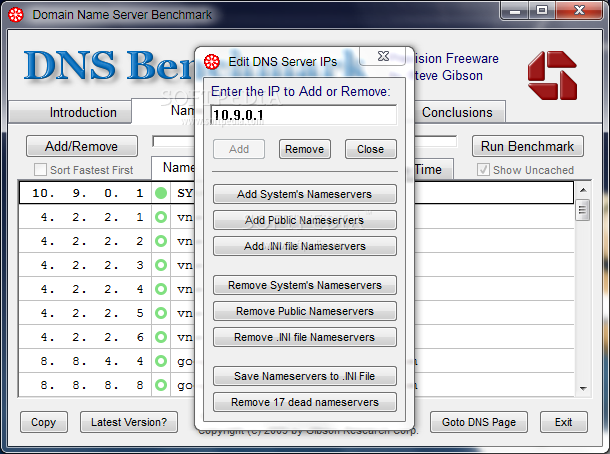Click Save Nameservers to .INI File

click(x=305, y=376)
